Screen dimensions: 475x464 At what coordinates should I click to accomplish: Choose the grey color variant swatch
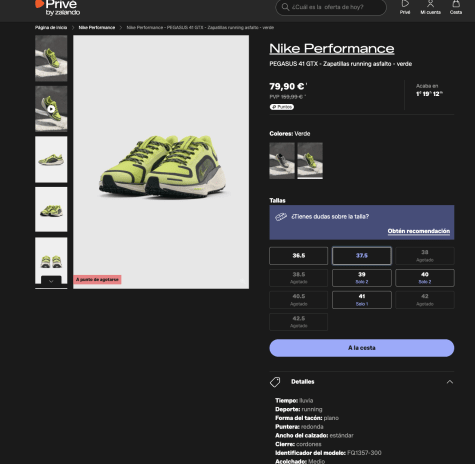pyautogui.click(x=282, y=161)
